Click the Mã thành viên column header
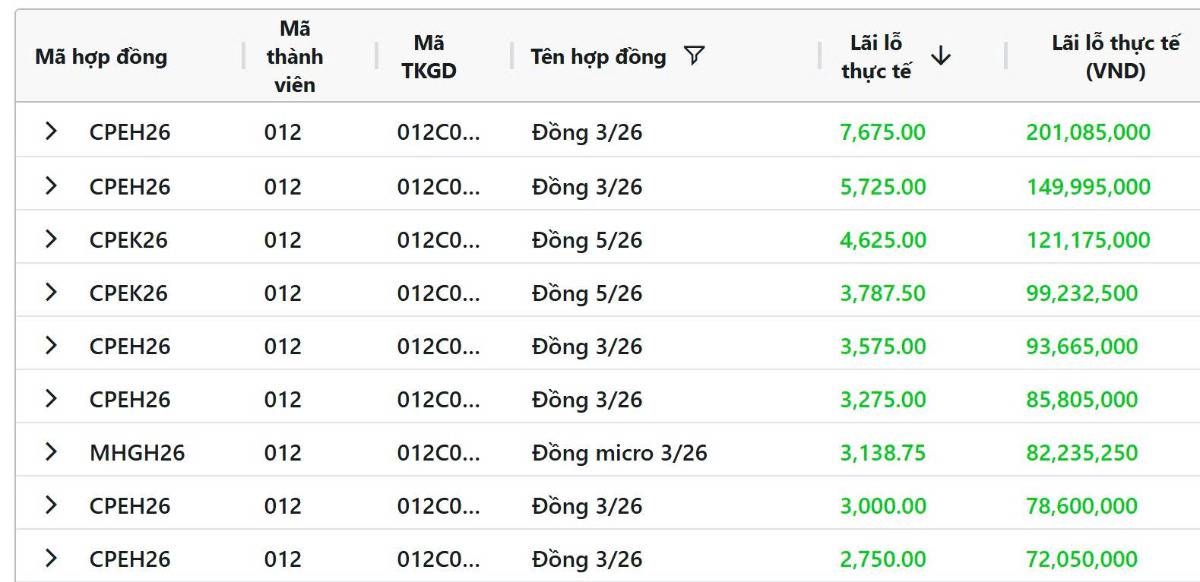Screen dimensions: 1200x582 click(x=294, y=57)
